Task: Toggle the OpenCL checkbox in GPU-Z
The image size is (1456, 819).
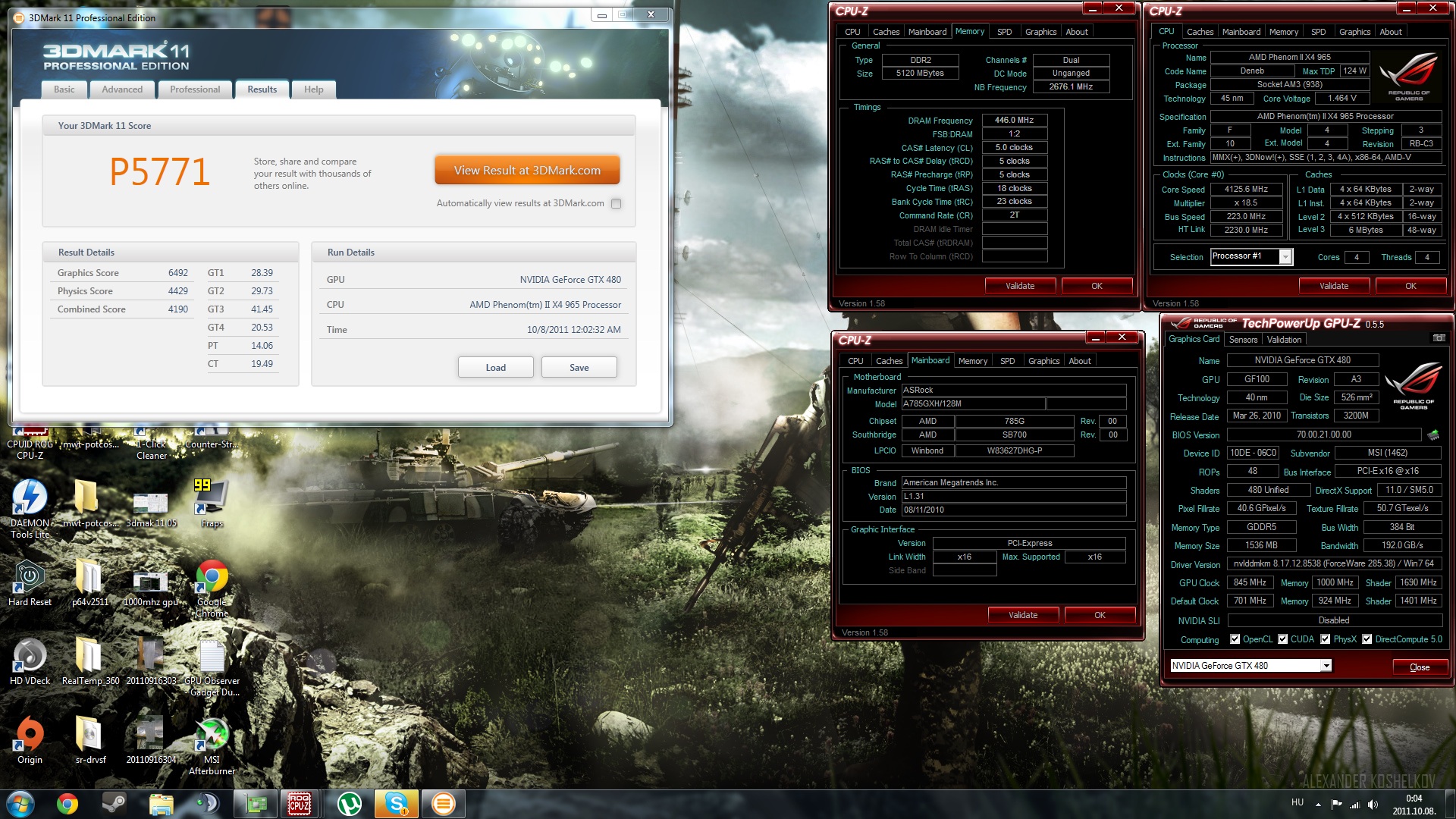Action: coord(1235,639)
